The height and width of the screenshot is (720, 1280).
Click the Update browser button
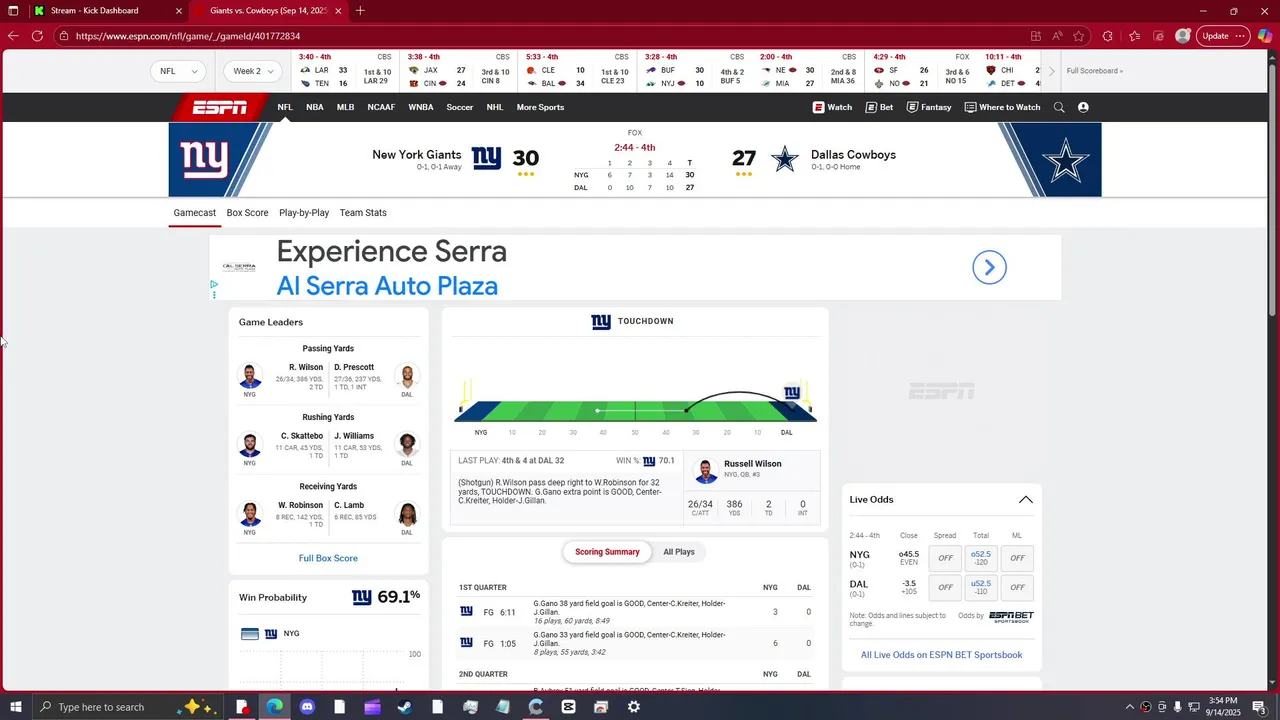1215,36
